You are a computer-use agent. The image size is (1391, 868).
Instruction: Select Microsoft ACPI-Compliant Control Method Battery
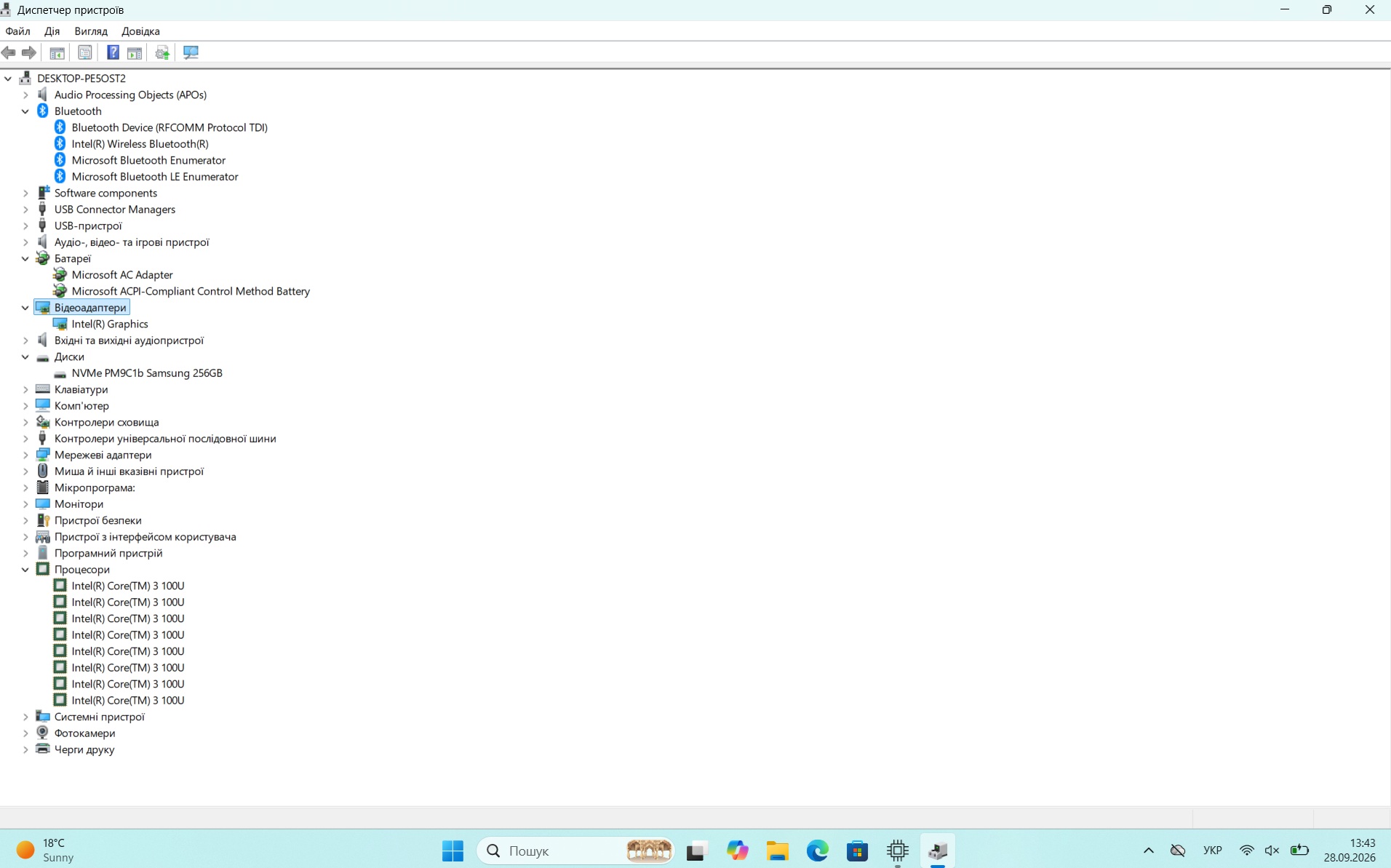coord(191,291)
